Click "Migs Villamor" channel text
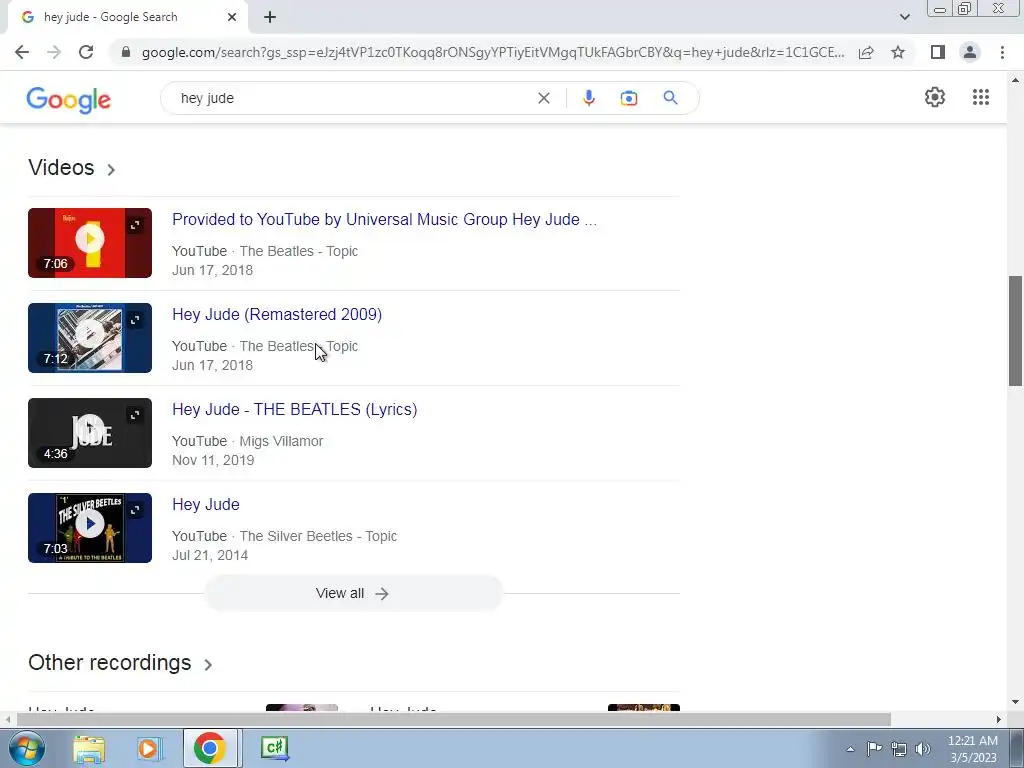This screenshot has height=768, width=1024. coord(281,441)
